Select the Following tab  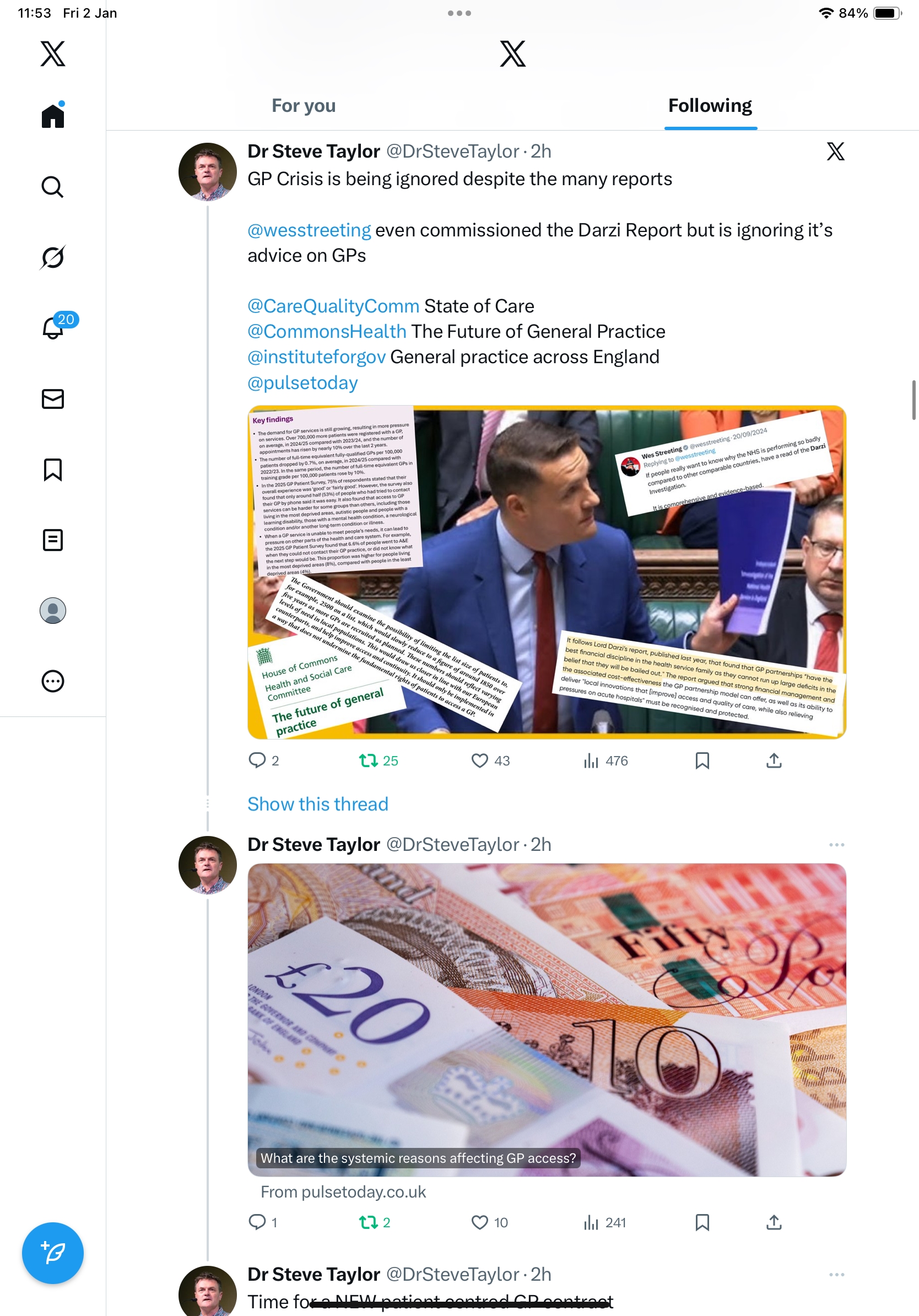pyautogui.click(x=710, y=106)
